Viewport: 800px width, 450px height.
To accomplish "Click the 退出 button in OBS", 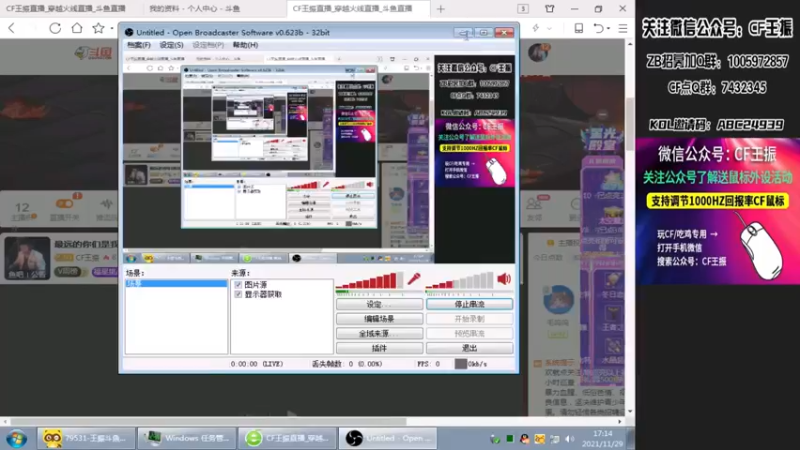I will tap(469, 348).
